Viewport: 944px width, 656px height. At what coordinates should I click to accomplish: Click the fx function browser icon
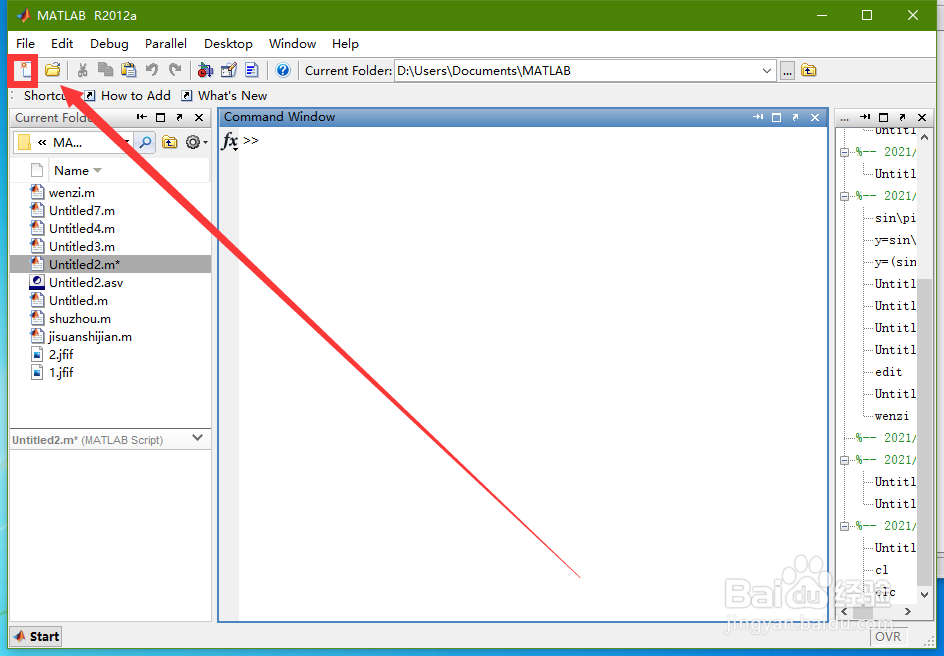point(229,141)
